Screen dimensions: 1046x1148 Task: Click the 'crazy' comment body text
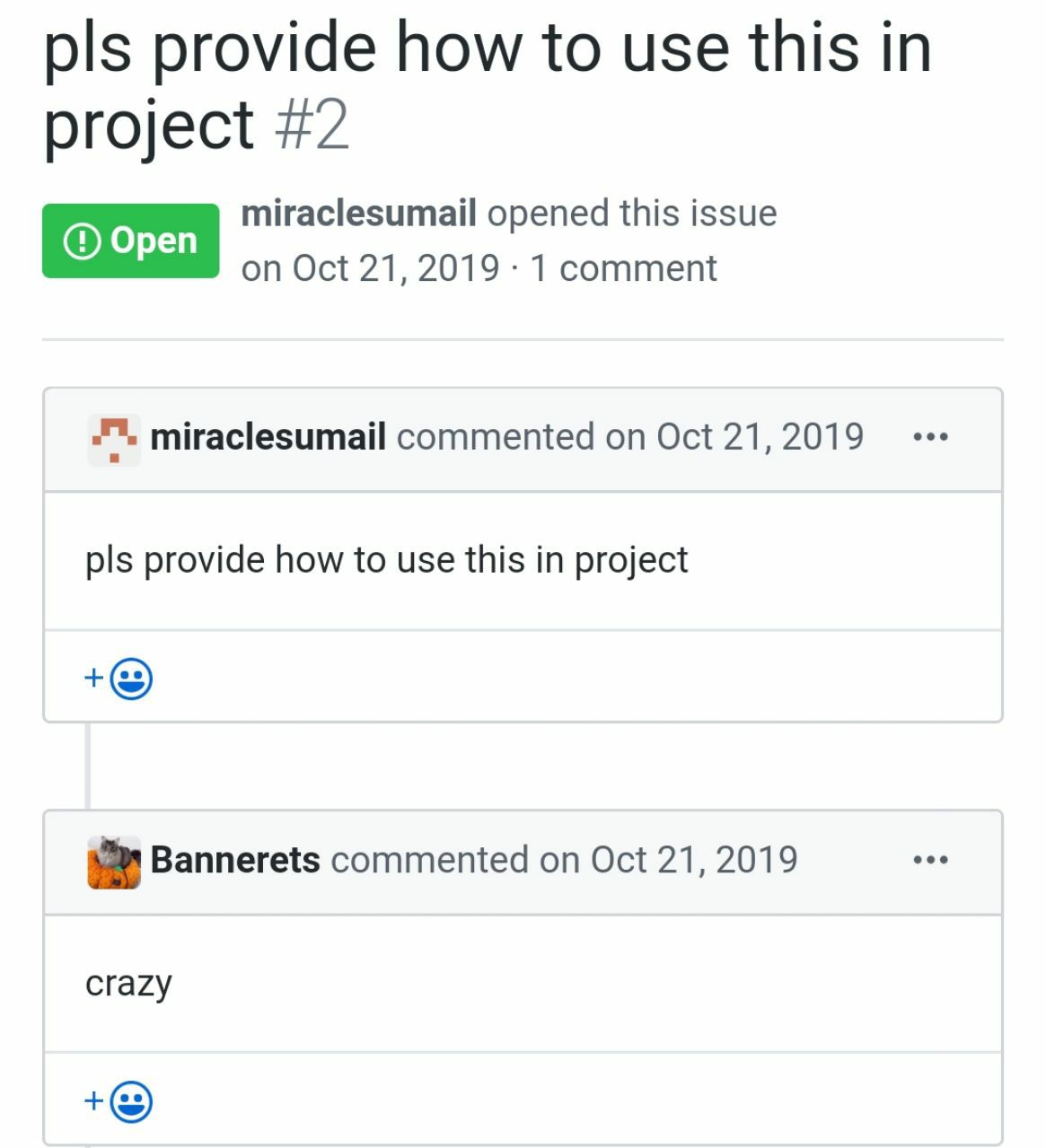[128, 984]
